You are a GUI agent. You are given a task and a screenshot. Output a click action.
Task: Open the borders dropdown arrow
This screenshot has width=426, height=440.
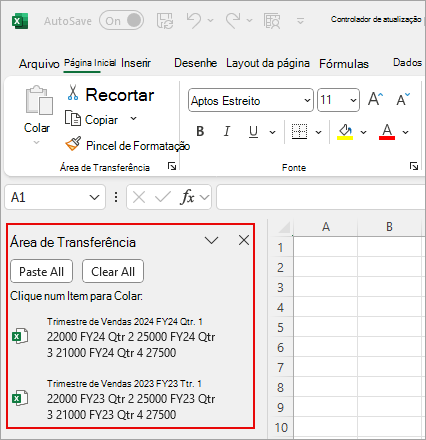coord(318,132)
